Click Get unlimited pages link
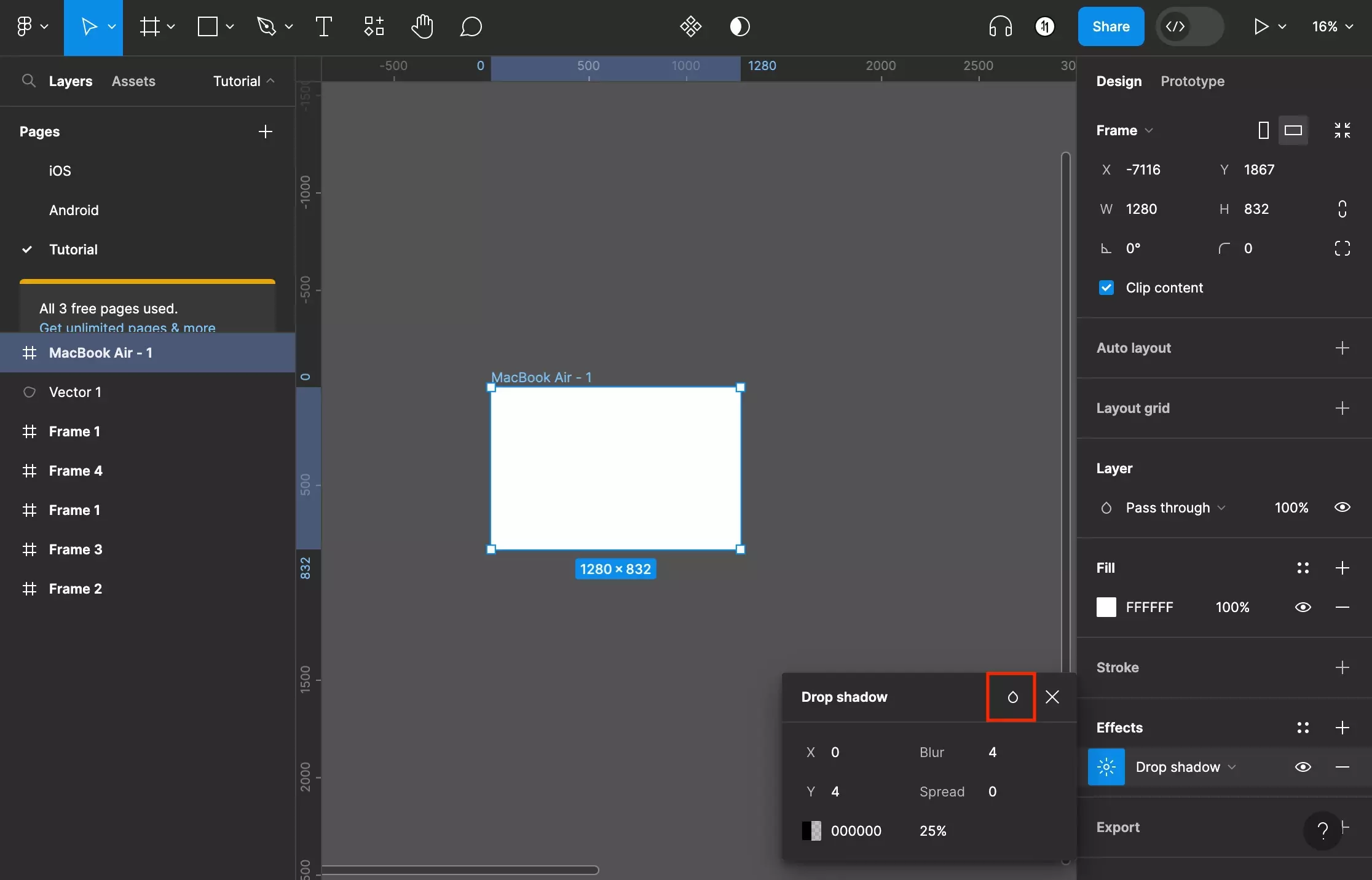Screen dimensions: 1372x880 click(127, 327)
